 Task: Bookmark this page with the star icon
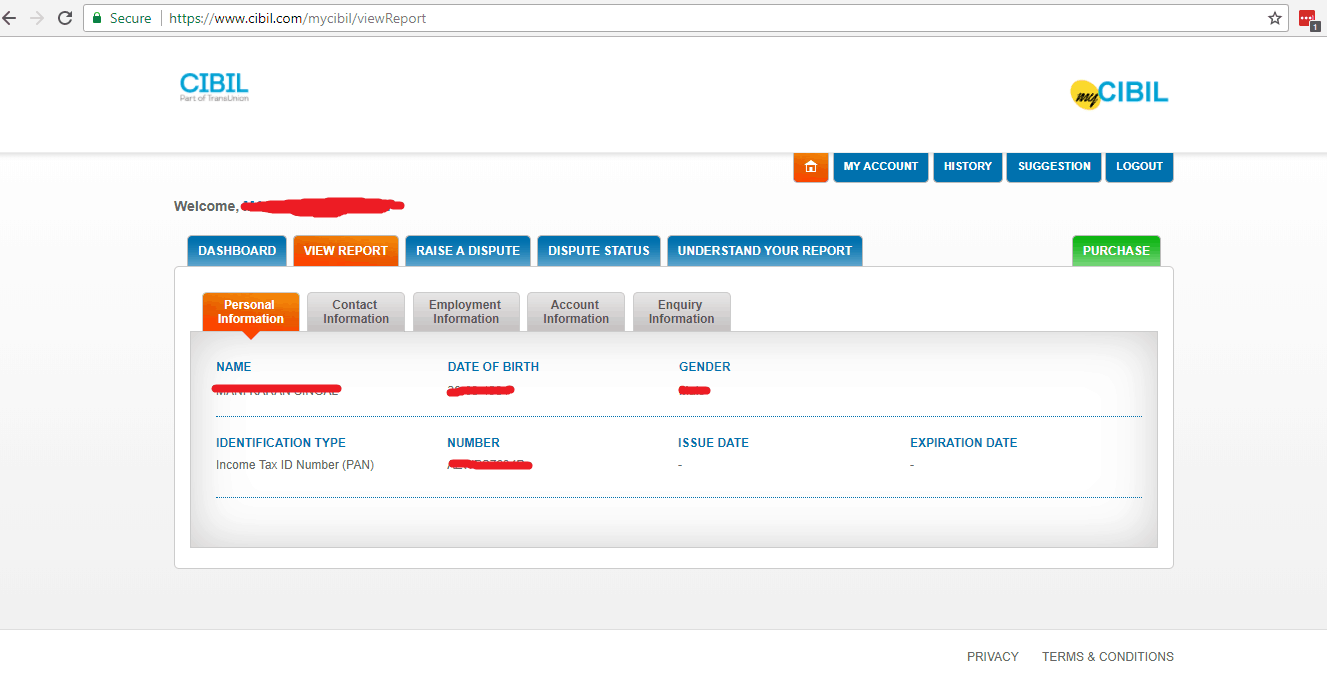click(x=1275, y=18)
